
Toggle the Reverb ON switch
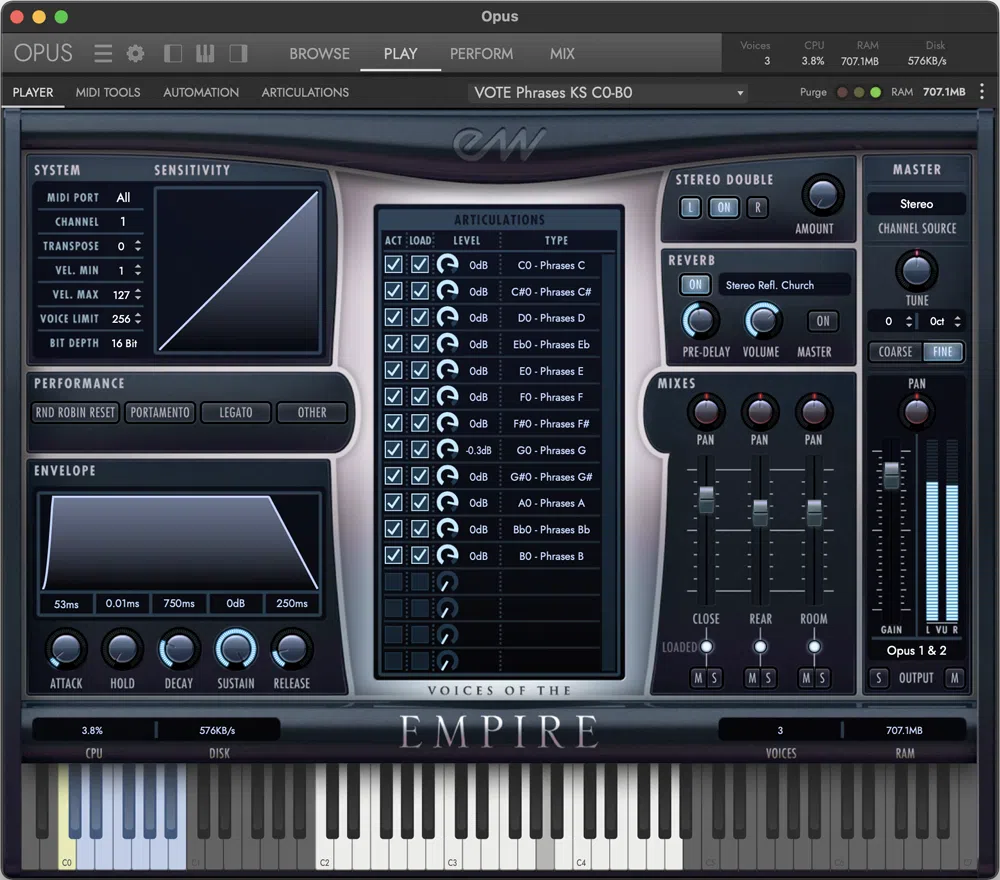tap(695, 285)
